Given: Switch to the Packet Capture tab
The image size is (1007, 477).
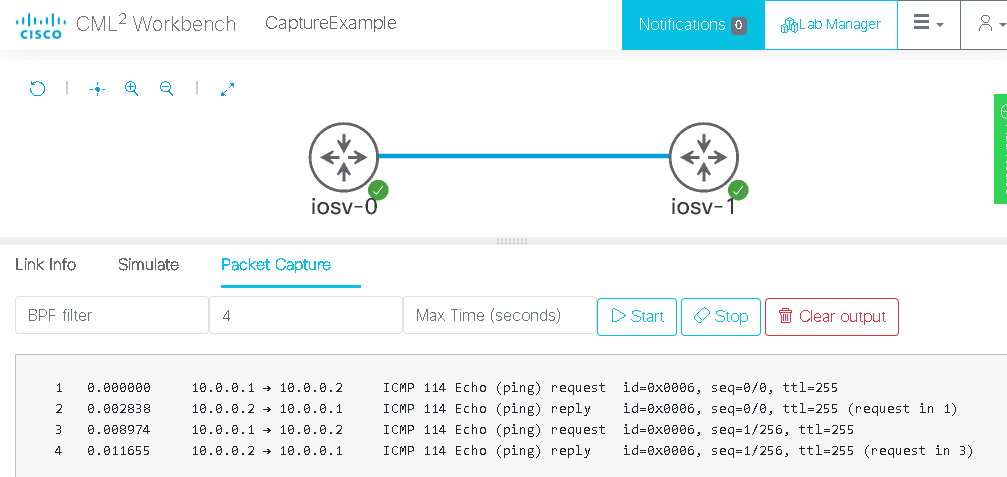Looking at the screenshot, I should coord(276,265).
